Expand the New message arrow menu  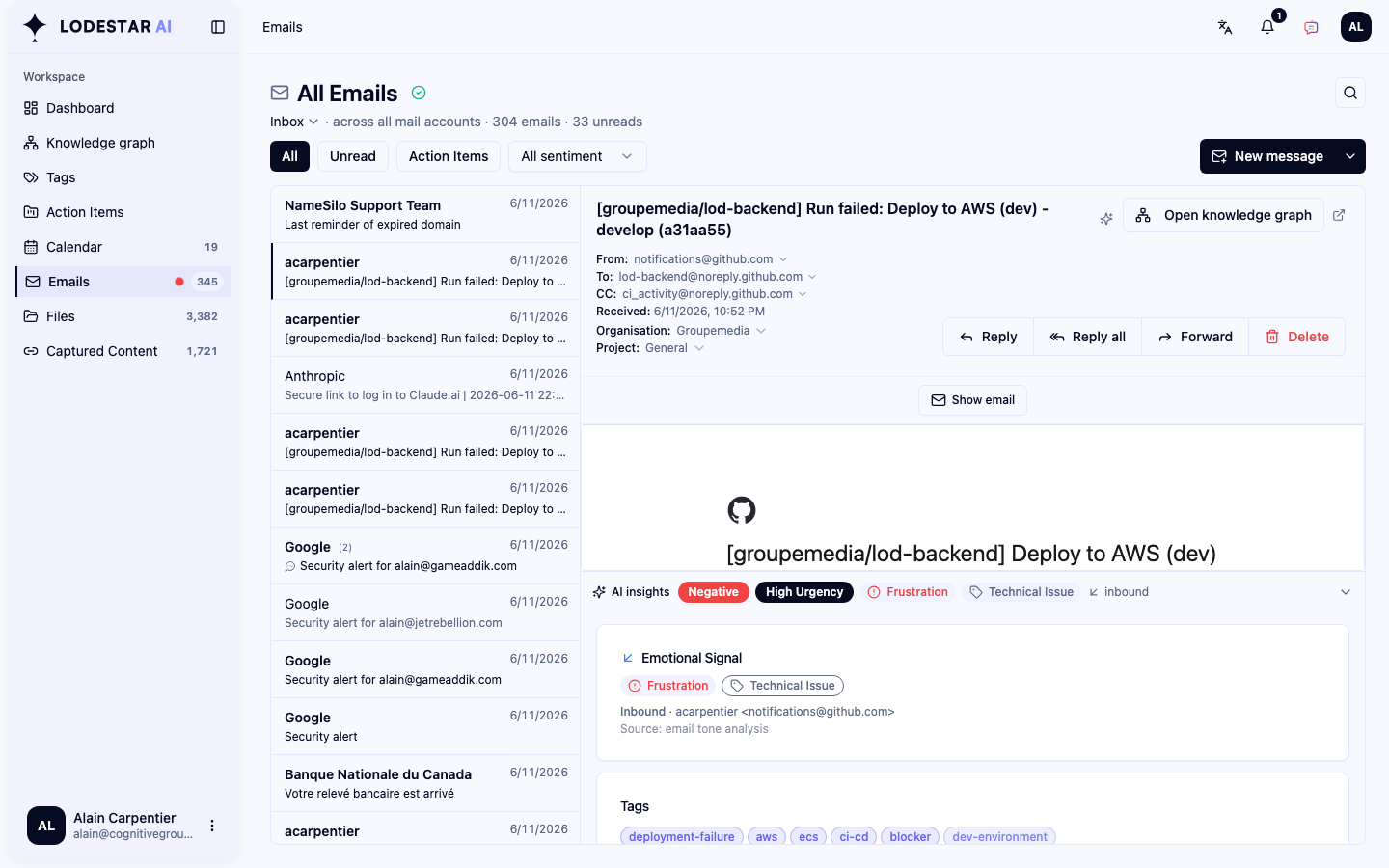pyautogui.click(x=1350, y=156)
